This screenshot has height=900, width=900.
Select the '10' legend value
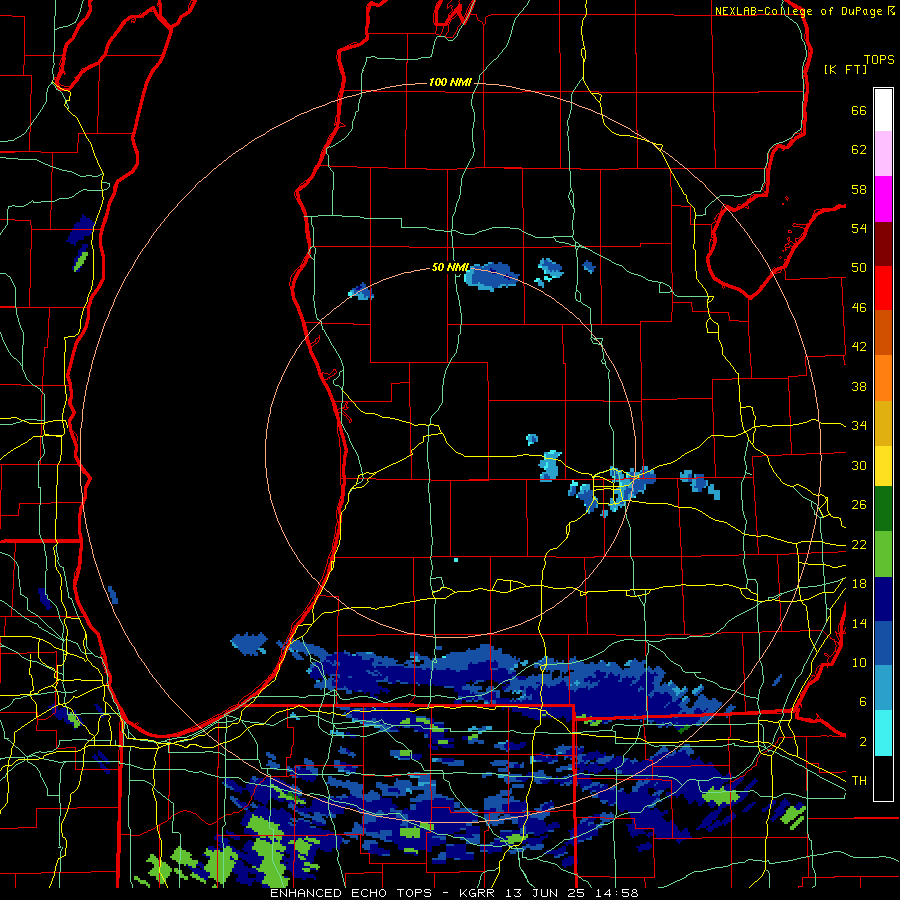(x=859, y=663)
